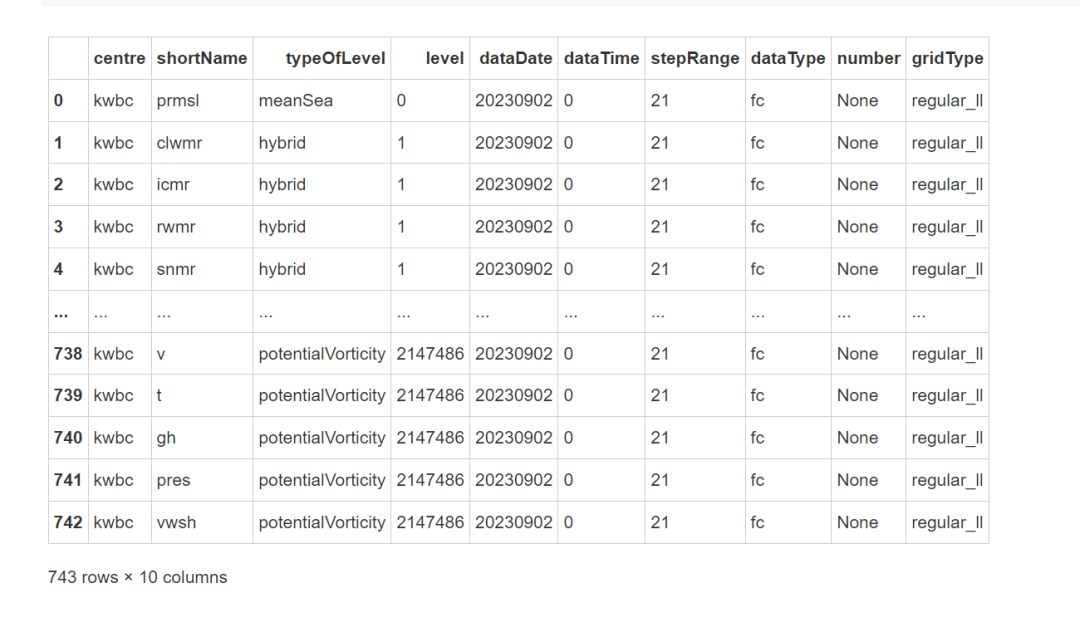Select the dataType column header
This screenshot has height=642, width=1080.
[x=788, y=59]
